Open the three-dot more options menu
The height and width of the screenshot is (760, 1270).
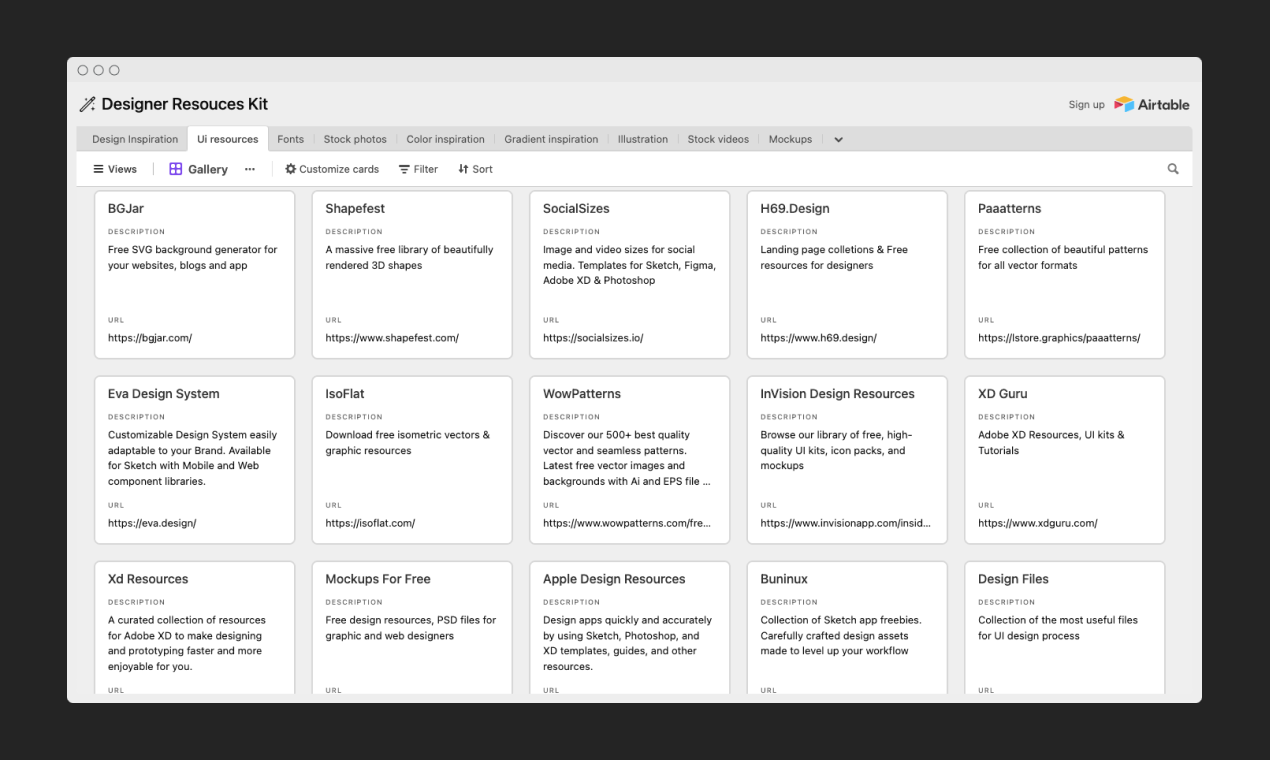pos(250,169)
